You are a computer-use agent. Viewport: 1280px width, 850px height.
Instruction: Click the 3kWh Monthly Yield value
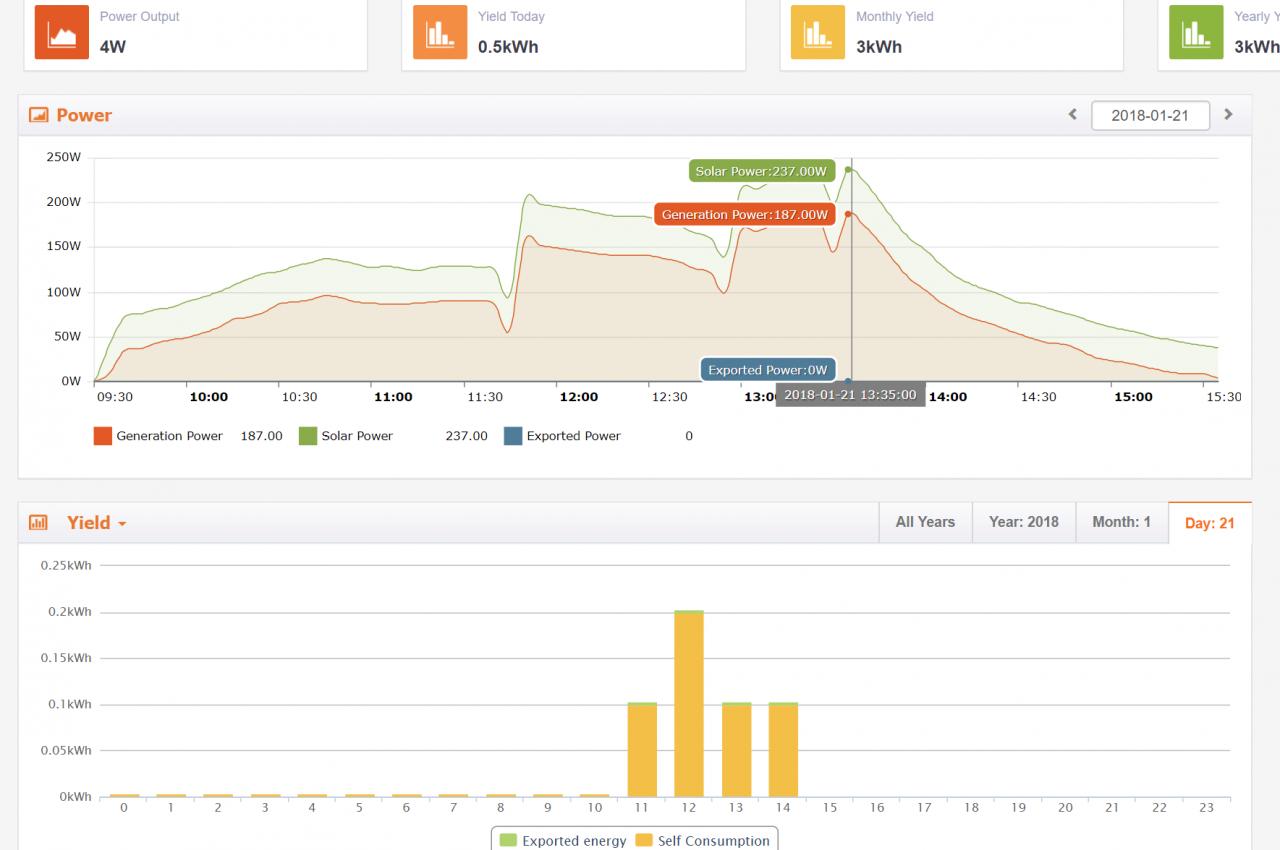pyautogui.click(x=879, y=47)
